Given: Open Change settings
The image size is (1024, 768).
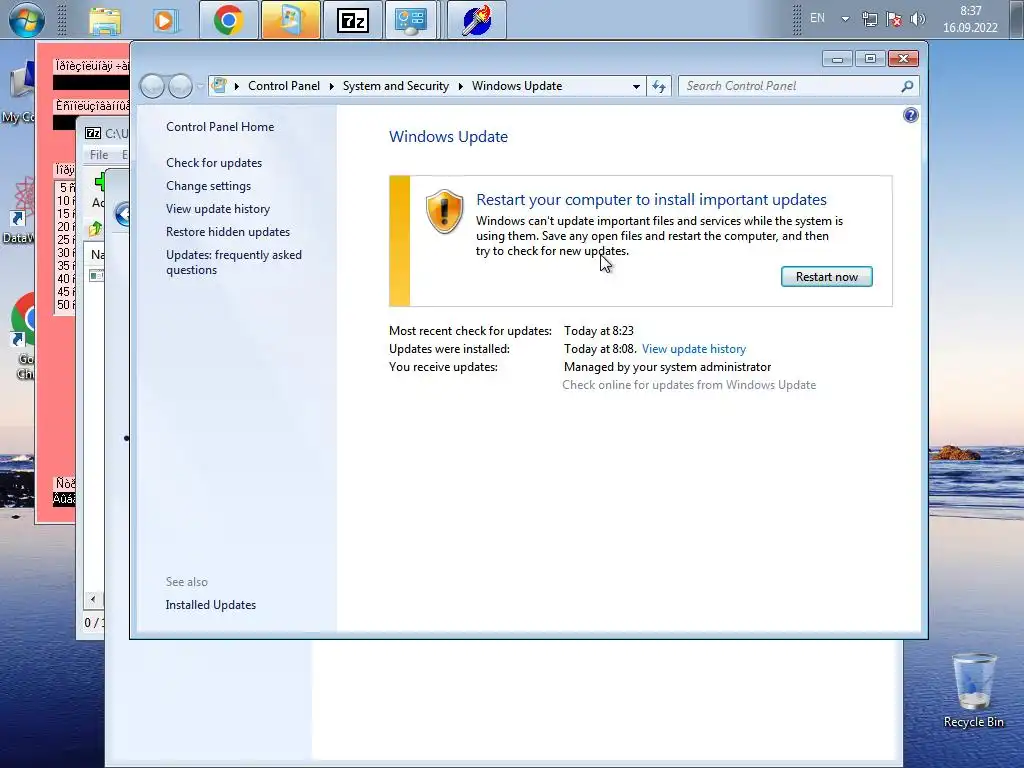Looking at the screenshot, I should 208,186.
